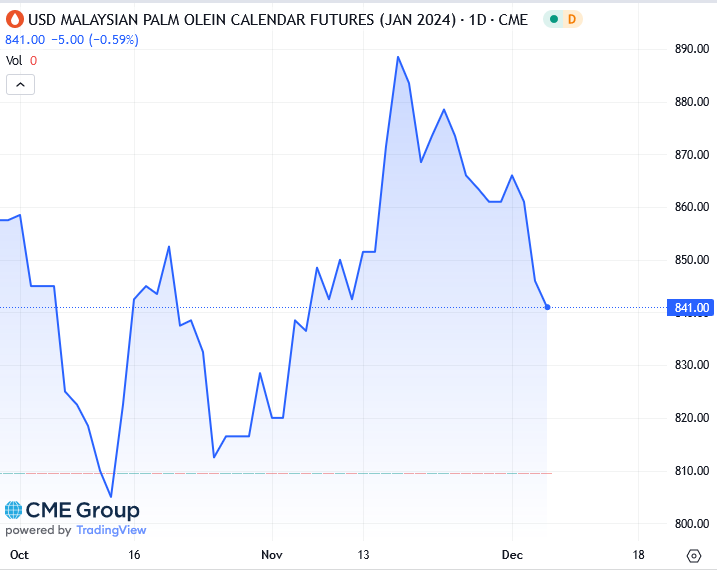The height and width of the screenshot is (571, 717).
Task: Click the Oct date axis label
Action: 18,554
